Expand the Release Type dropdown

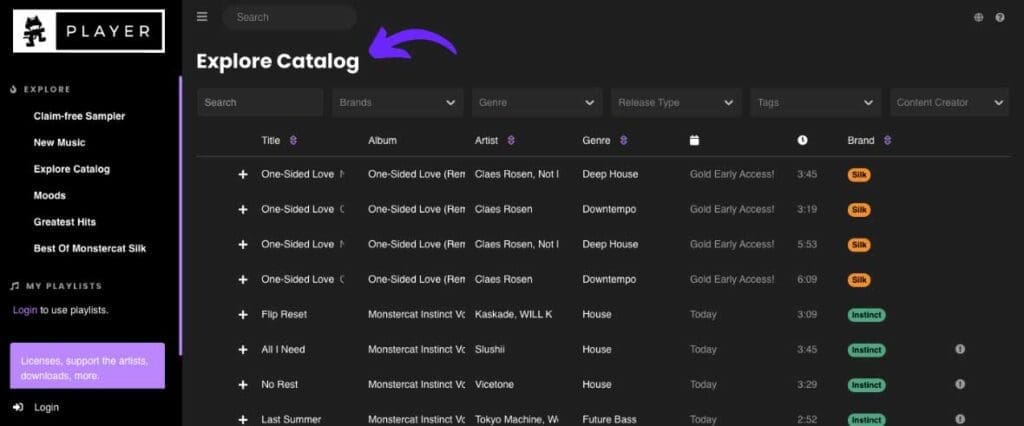(677, 103)
